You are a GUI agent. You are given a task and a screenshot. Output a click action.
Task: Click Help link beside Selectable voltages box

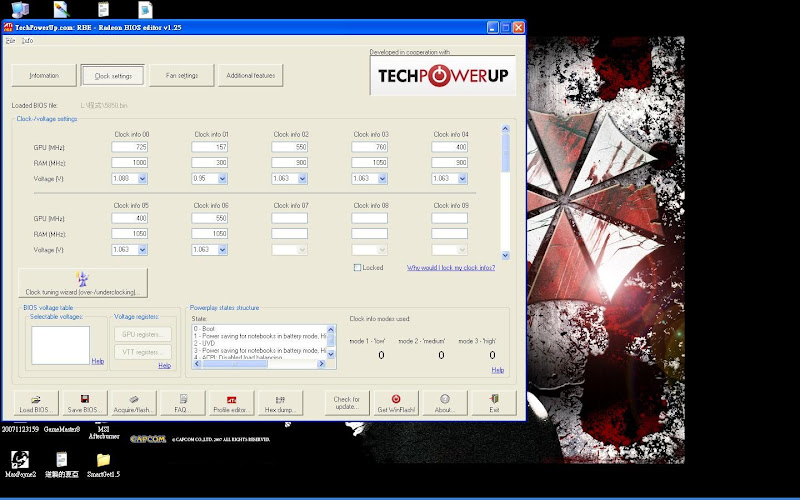[97, 361]
